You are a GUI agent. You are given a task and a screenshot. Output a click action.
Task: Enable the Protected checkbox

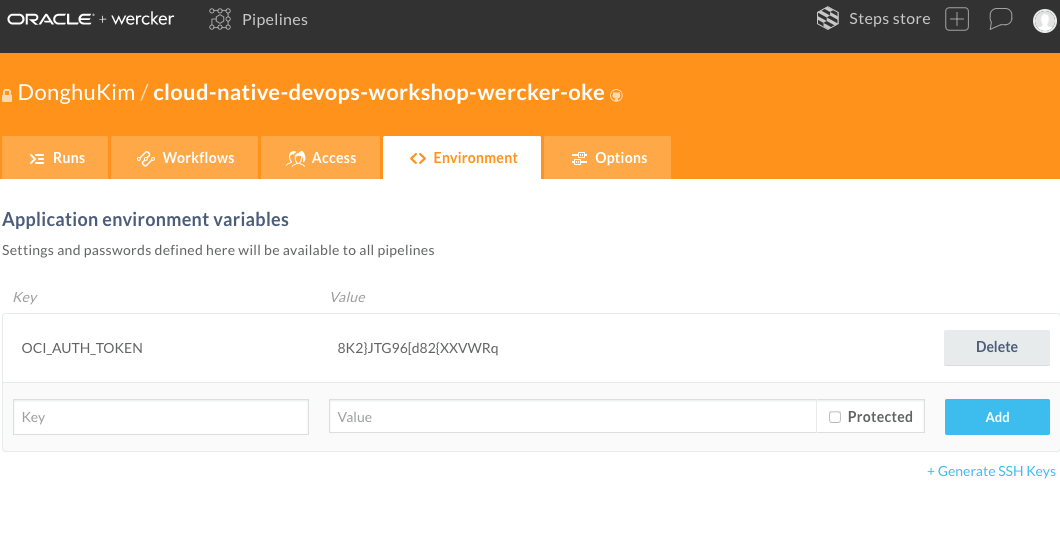click(835, 417)
